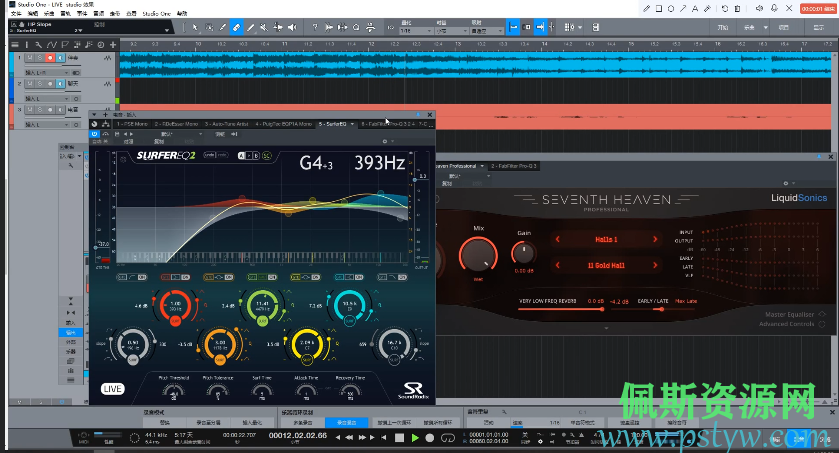Toggle the SurferEQ2 plugin power button
Screen dimensions: 839x453
click(95, 133)
